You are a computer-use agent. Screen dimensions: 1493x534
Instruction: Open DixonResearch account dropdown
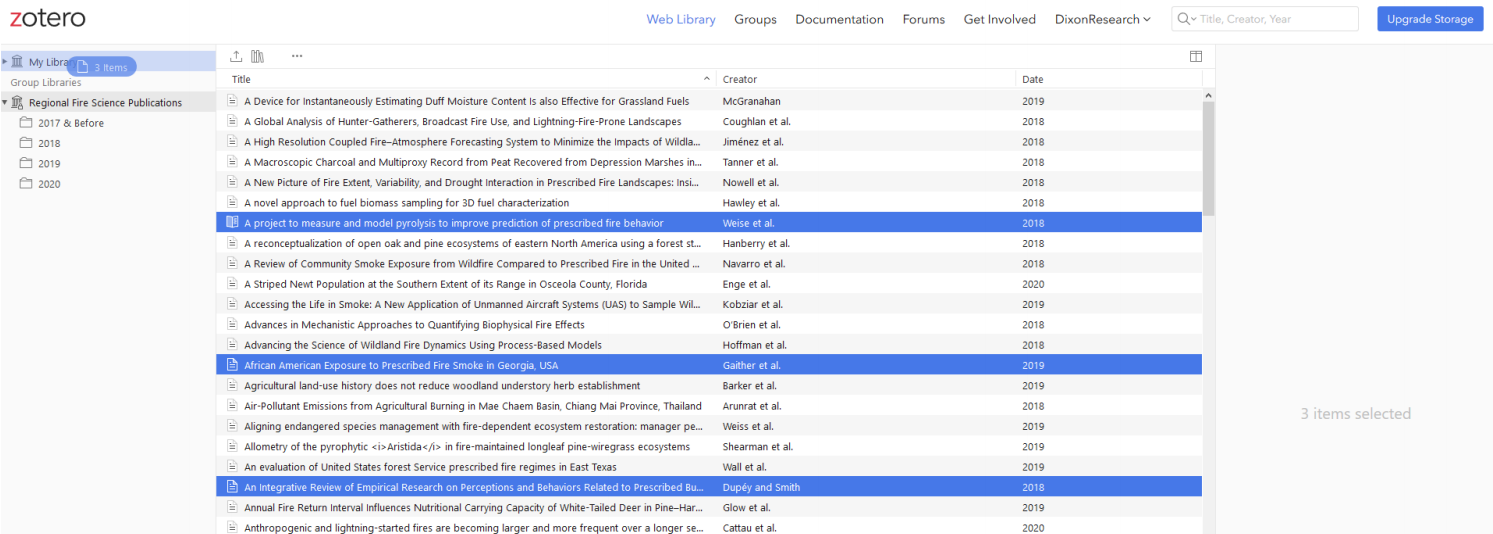[x=1103, y=19]
